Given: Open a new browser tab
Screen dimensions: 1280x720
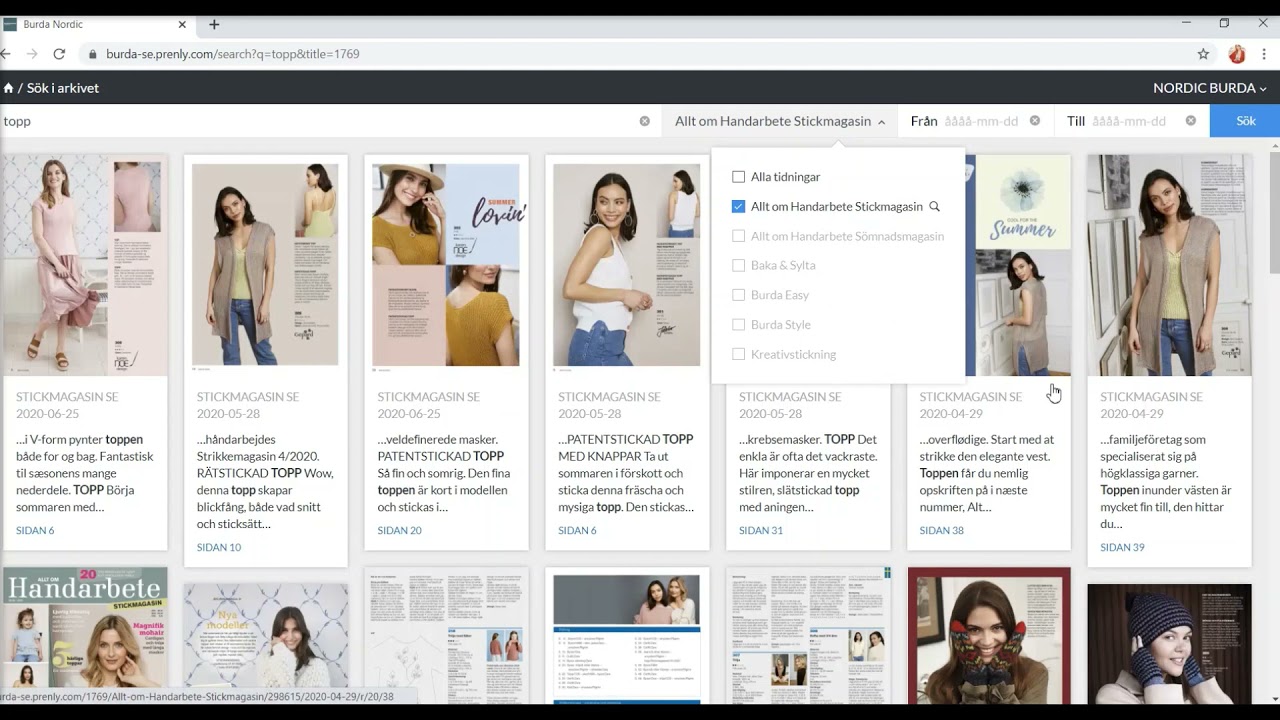Looking at the screenshot, I should point(214,24).
